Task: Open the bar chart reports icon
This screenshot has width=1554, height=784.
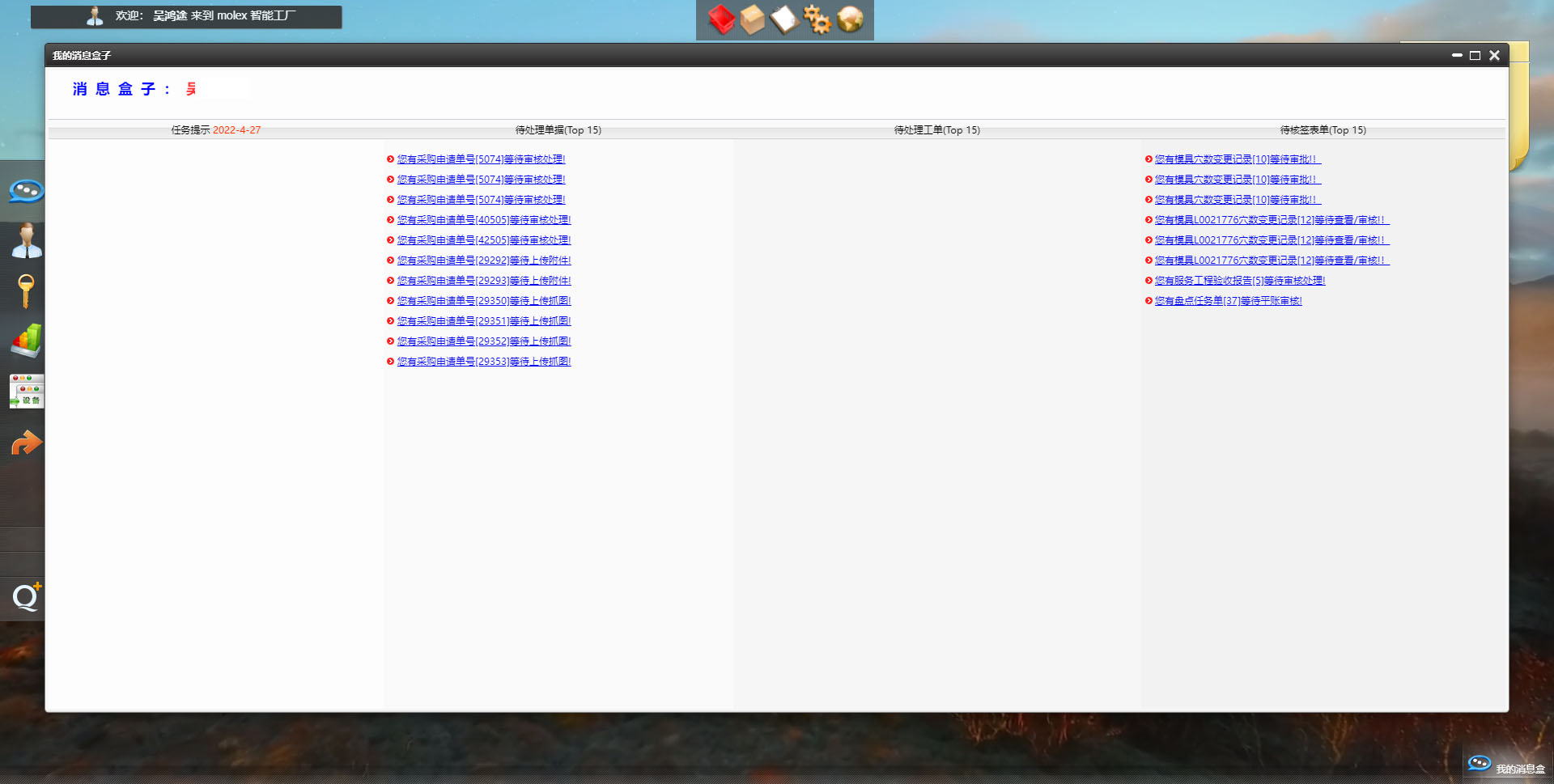Action: (26, 341)
